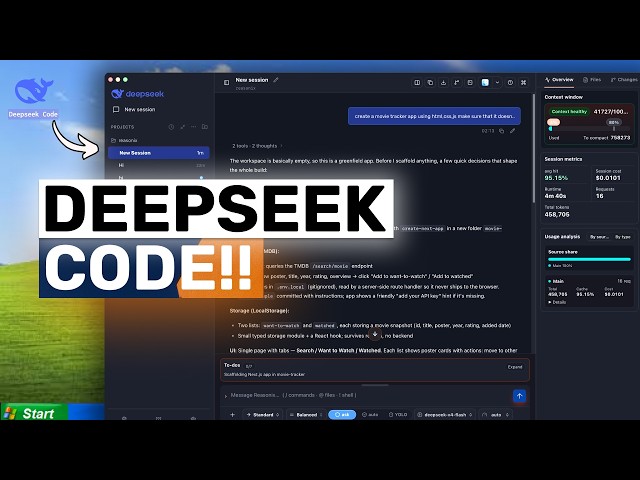Click pencil icon to rename New session title
Image resolution: width=640 pixels, height=480 pixels.
276,80
